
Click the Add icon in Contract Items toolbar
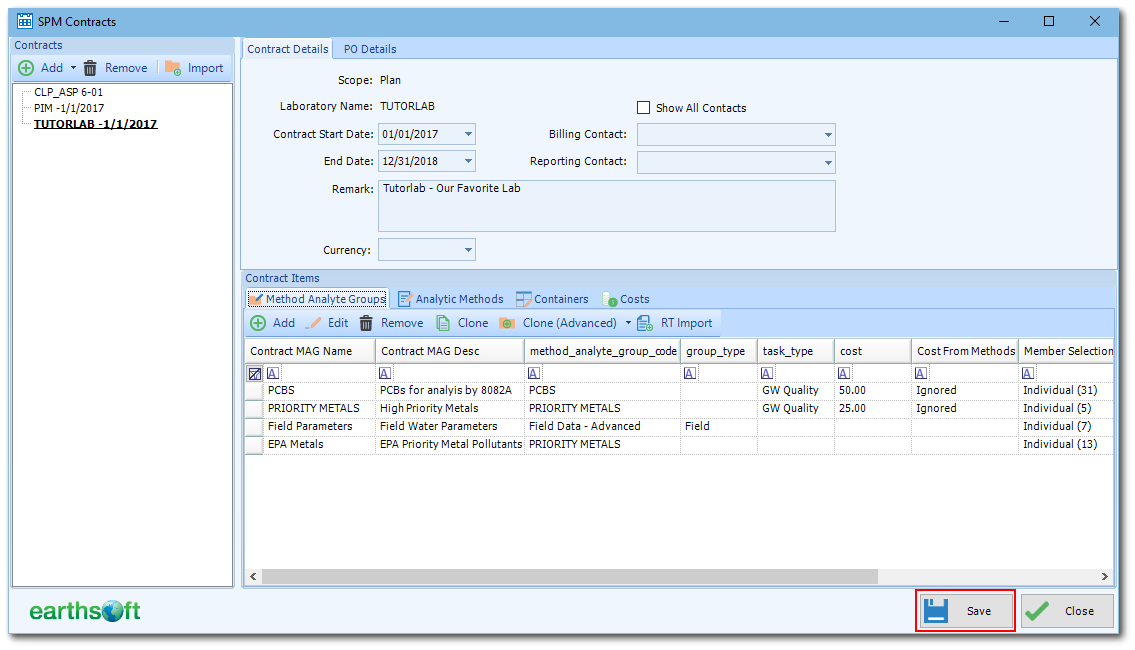pos(258,323)
